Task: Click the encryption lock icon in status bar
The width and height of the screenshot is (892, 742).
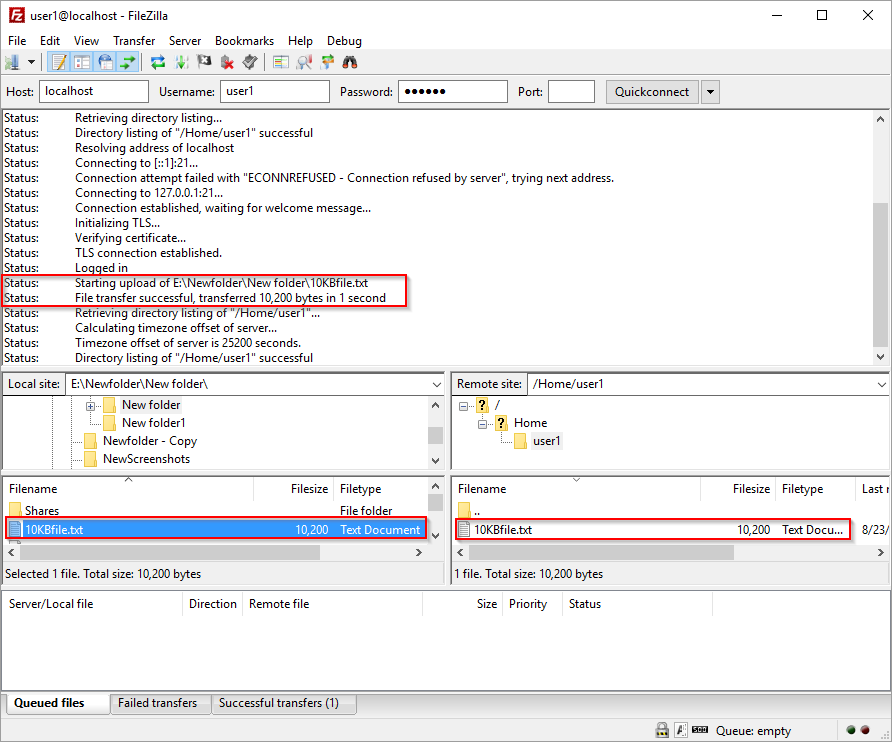Action: (x=662, y=731)
